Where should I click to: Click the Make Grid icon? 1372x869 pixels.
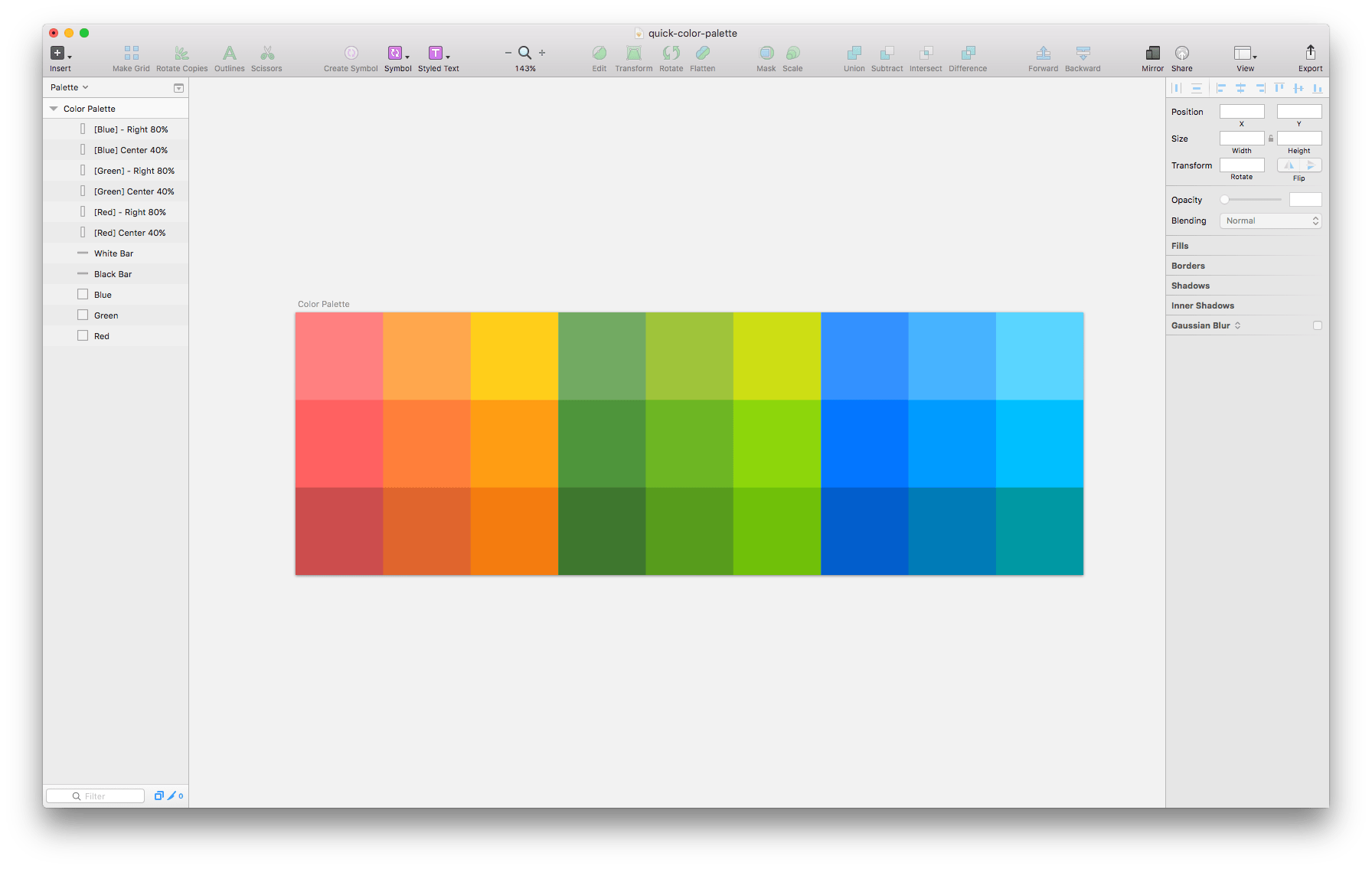[x=131, y=53]
